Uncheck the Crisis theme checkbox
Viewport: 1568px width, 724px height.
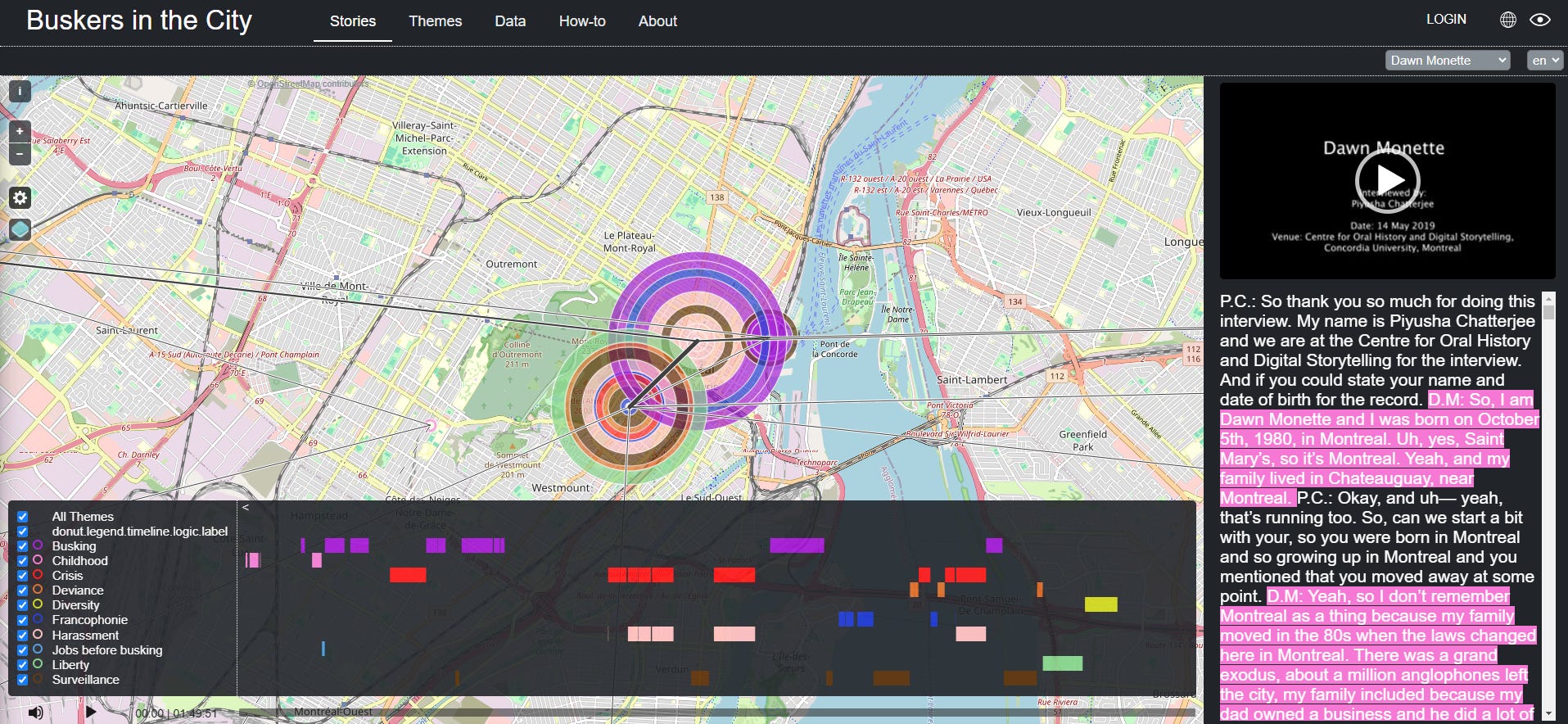point(23,576)
